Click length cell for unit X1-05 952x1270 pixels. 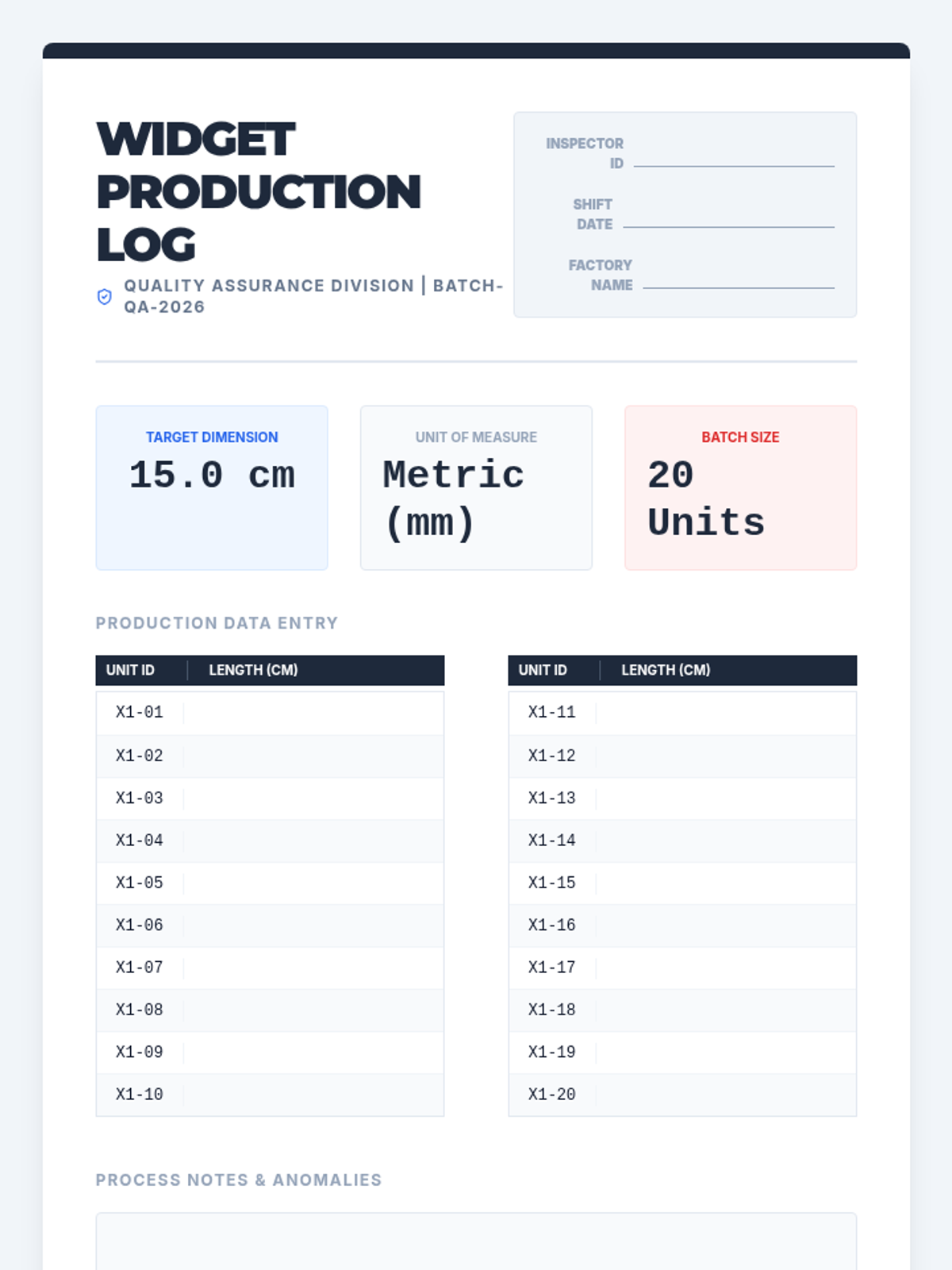pos(313,883)
